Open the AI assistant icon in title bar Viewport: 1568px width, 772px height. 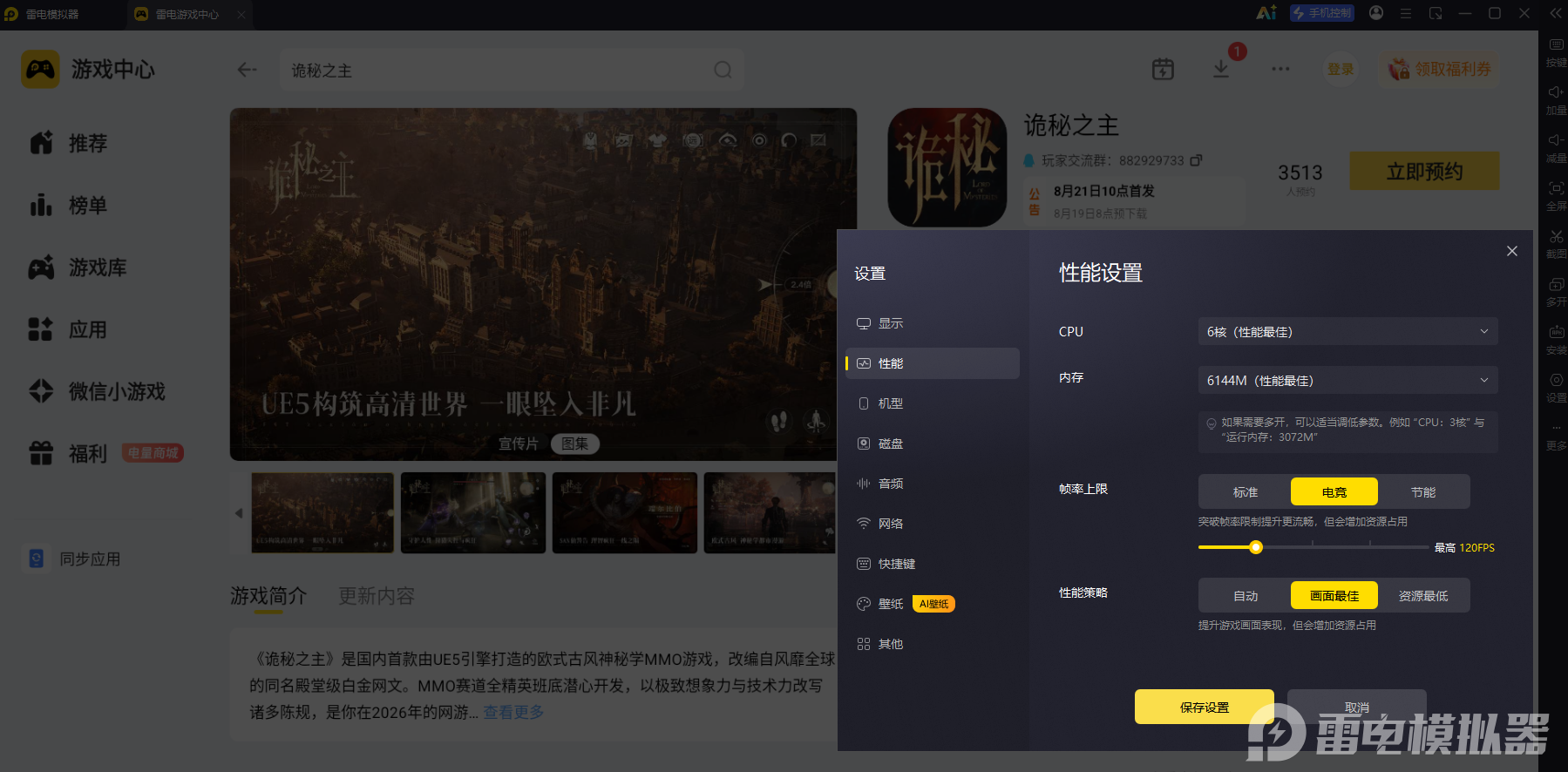[1266, 13]
